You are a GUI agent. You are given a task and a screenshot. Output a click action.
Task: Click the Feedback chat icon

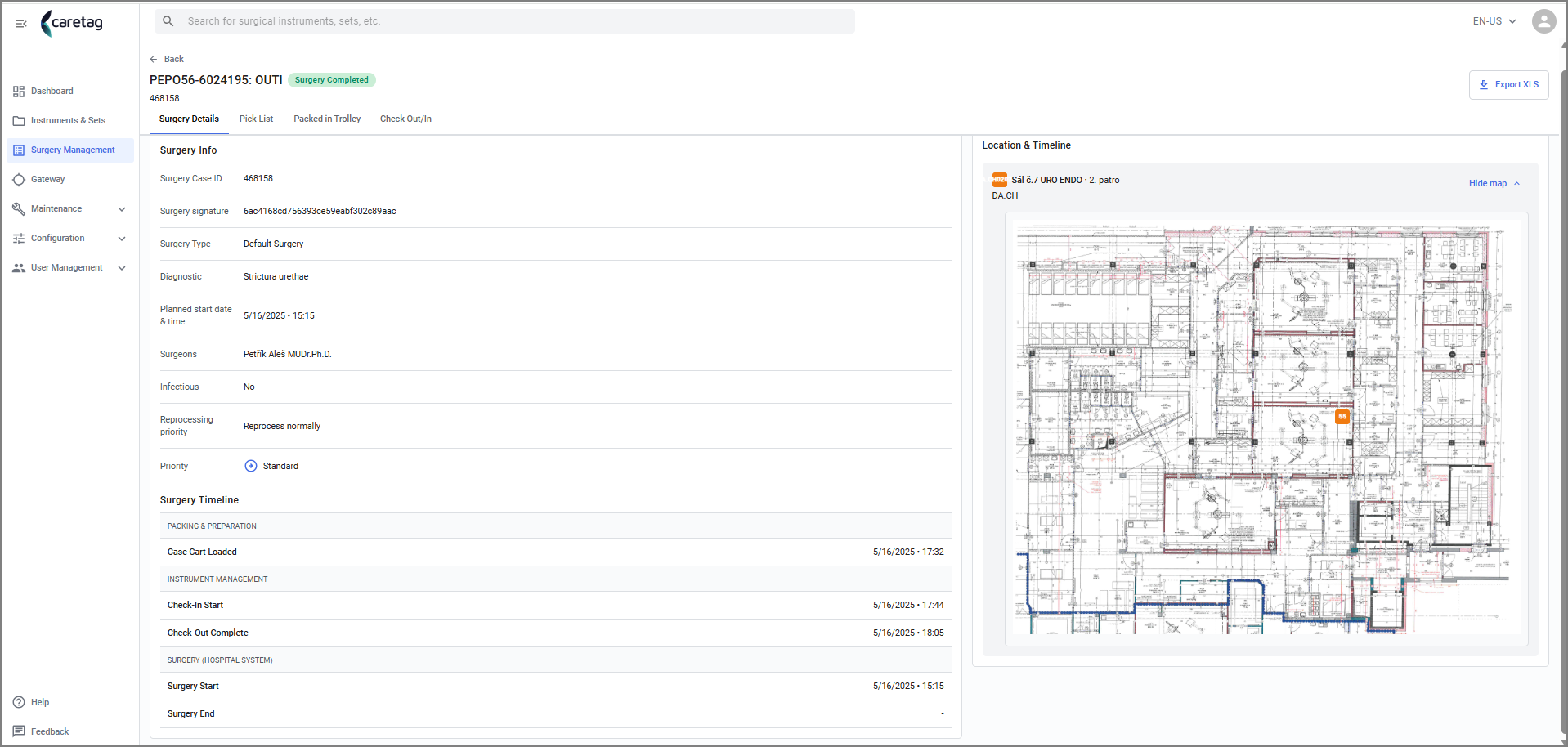click(19, 731)
